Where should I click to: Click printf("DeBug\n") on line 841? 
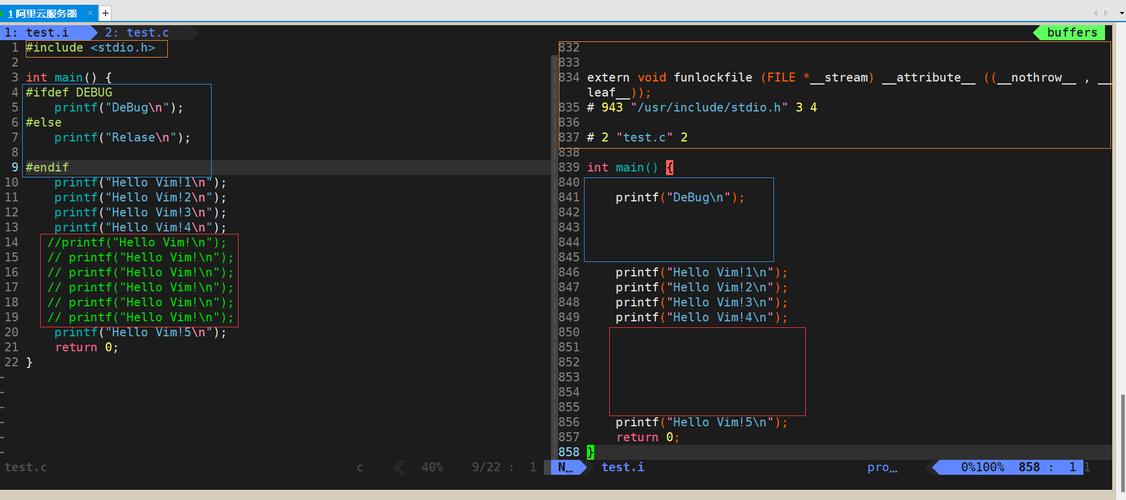tap(681, 198)
